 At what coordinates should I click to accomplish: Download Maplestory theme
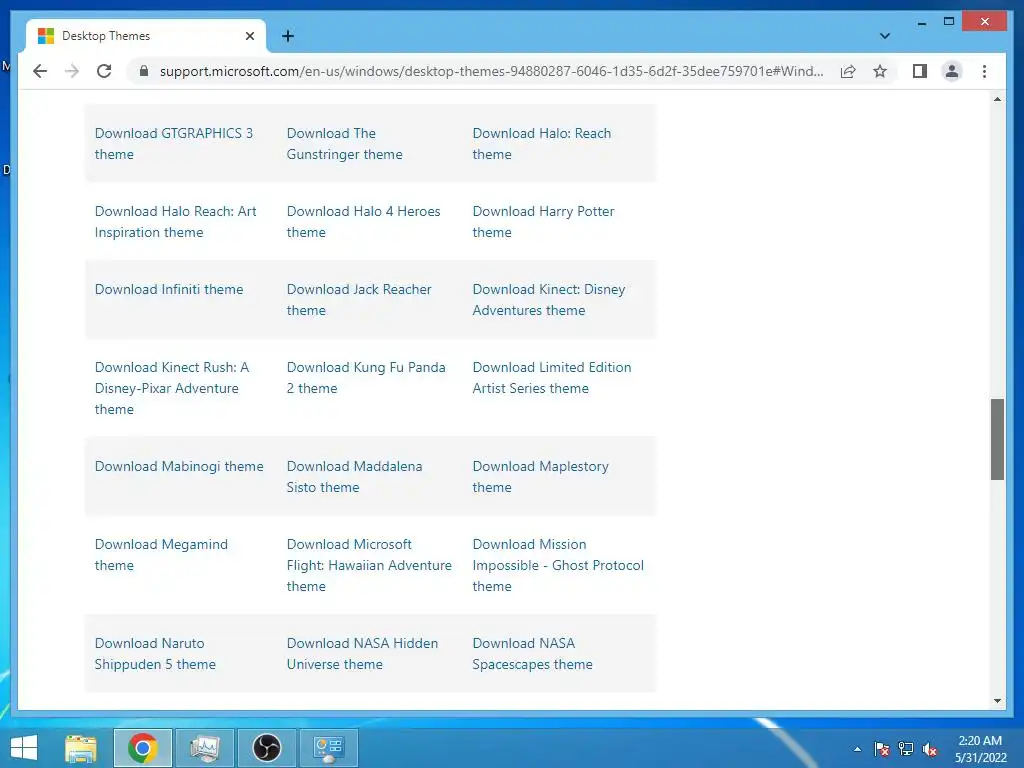click(541, 477)
